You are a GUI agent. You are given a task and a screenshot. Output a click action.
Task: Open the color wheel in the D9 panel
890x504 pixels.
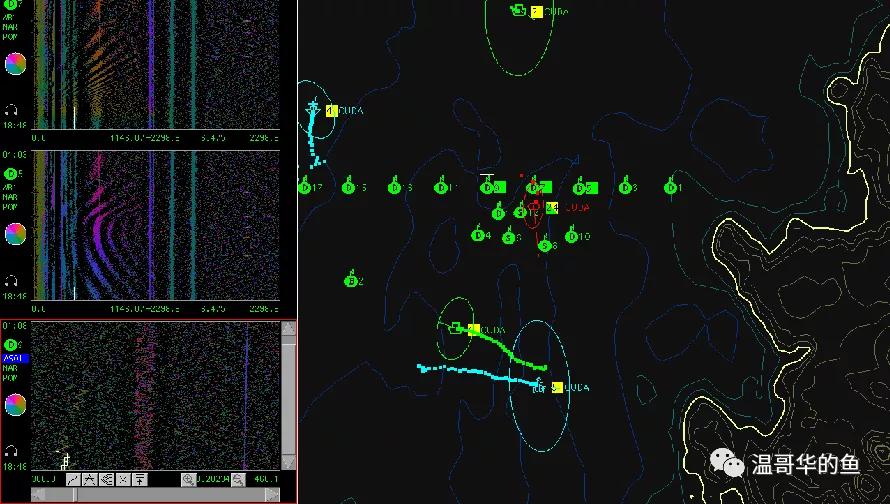pos(15,405)
